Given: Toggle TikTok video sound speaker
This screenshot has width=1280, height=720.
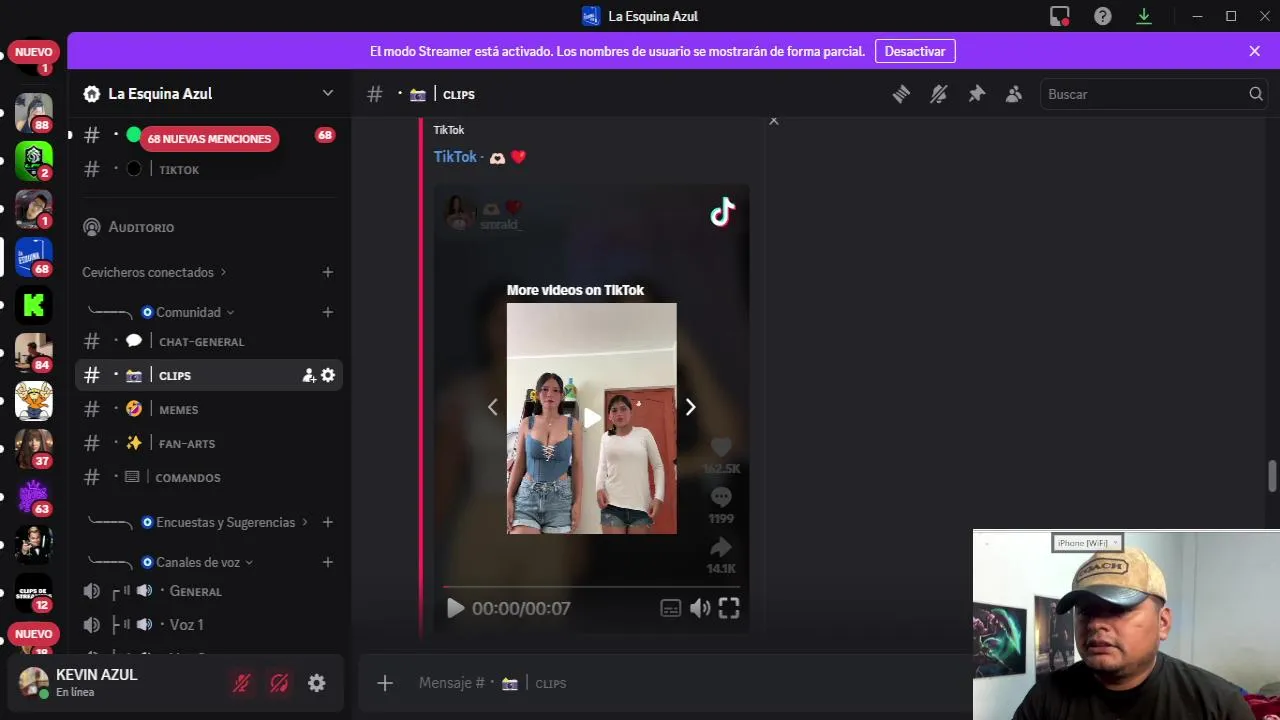Looking at the screenshot, I should 700,608.
